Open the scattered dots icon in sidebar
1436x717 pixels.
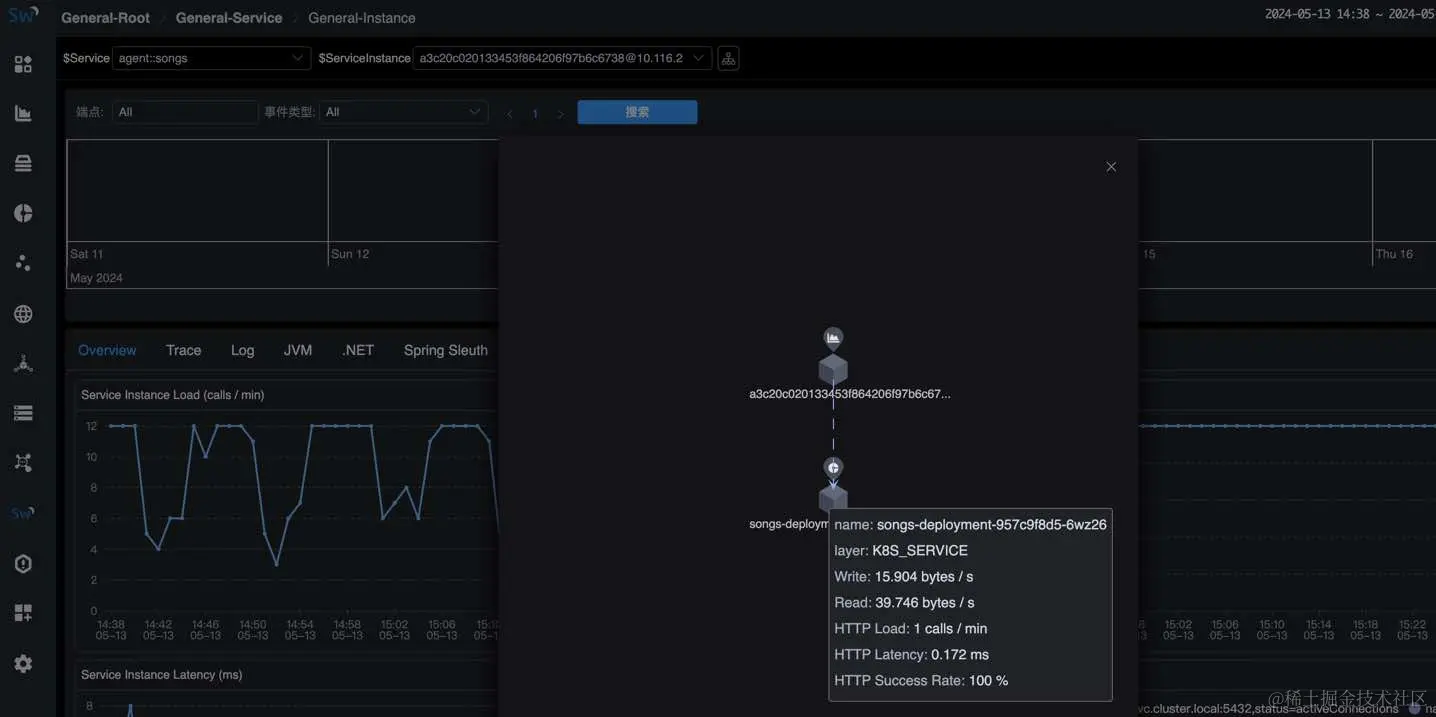point(23,263)
